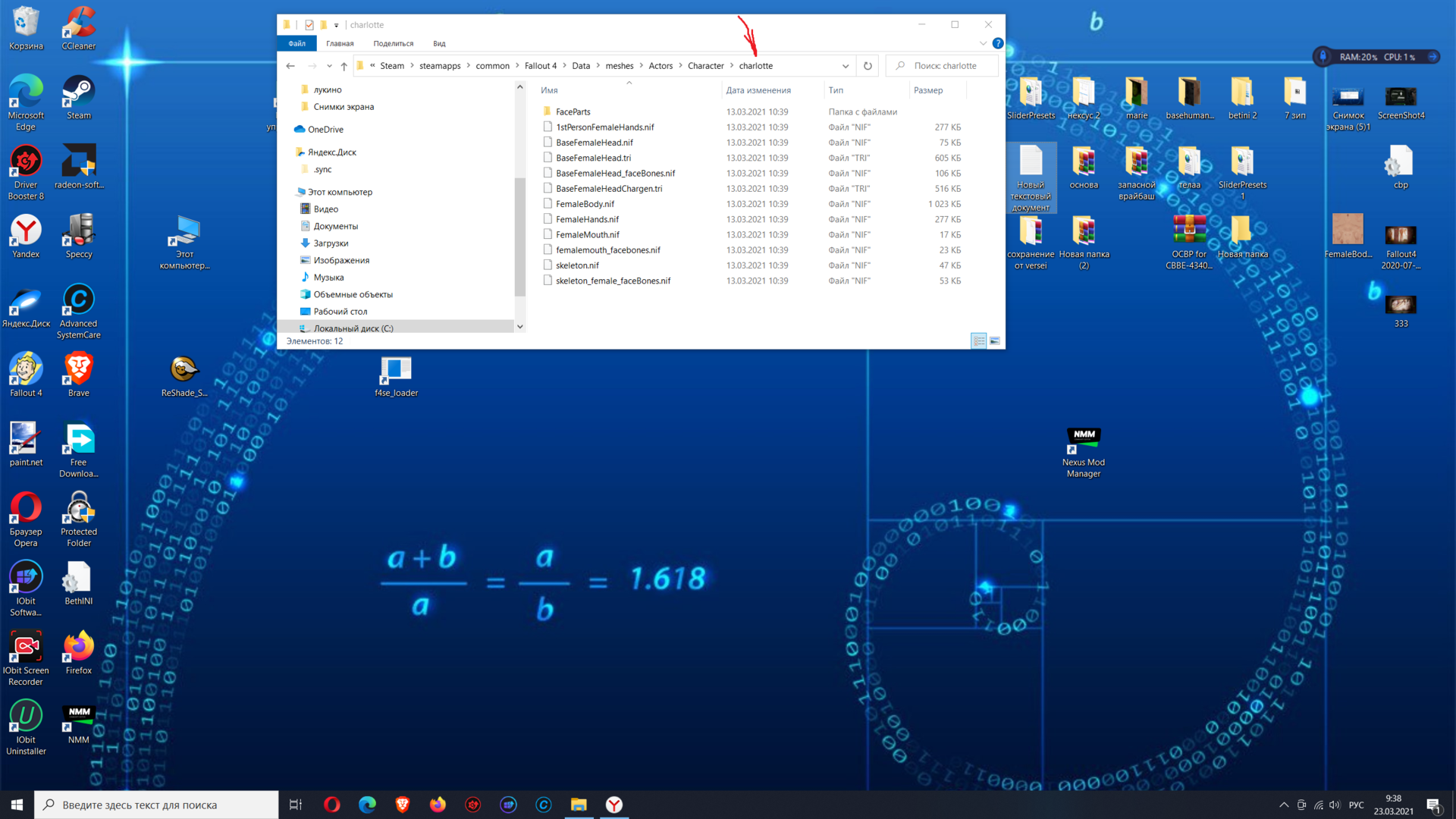Screen dimensions: 1456x819
Task: Toggle the ribbon expand chevron
Action: [983, 43]
